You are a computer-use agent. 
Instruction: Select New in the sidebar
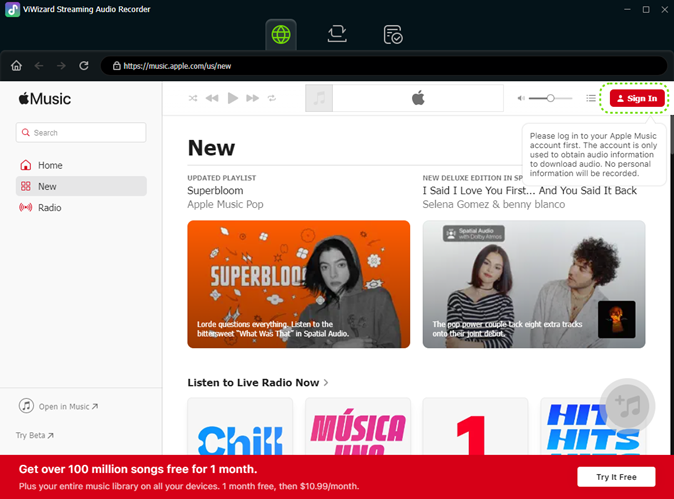[81, 186]
